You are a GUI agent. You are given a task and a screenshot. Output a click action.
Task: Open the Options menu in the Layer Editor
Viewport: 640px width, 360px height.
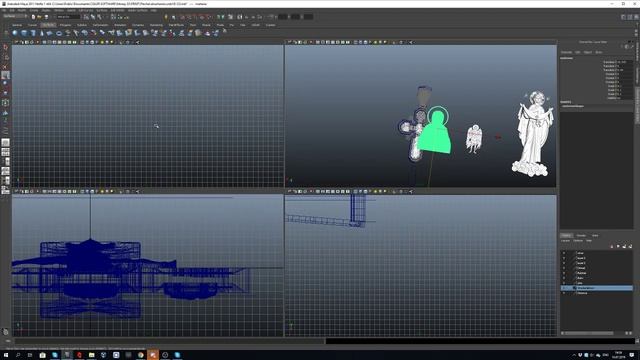click(578, 241)
